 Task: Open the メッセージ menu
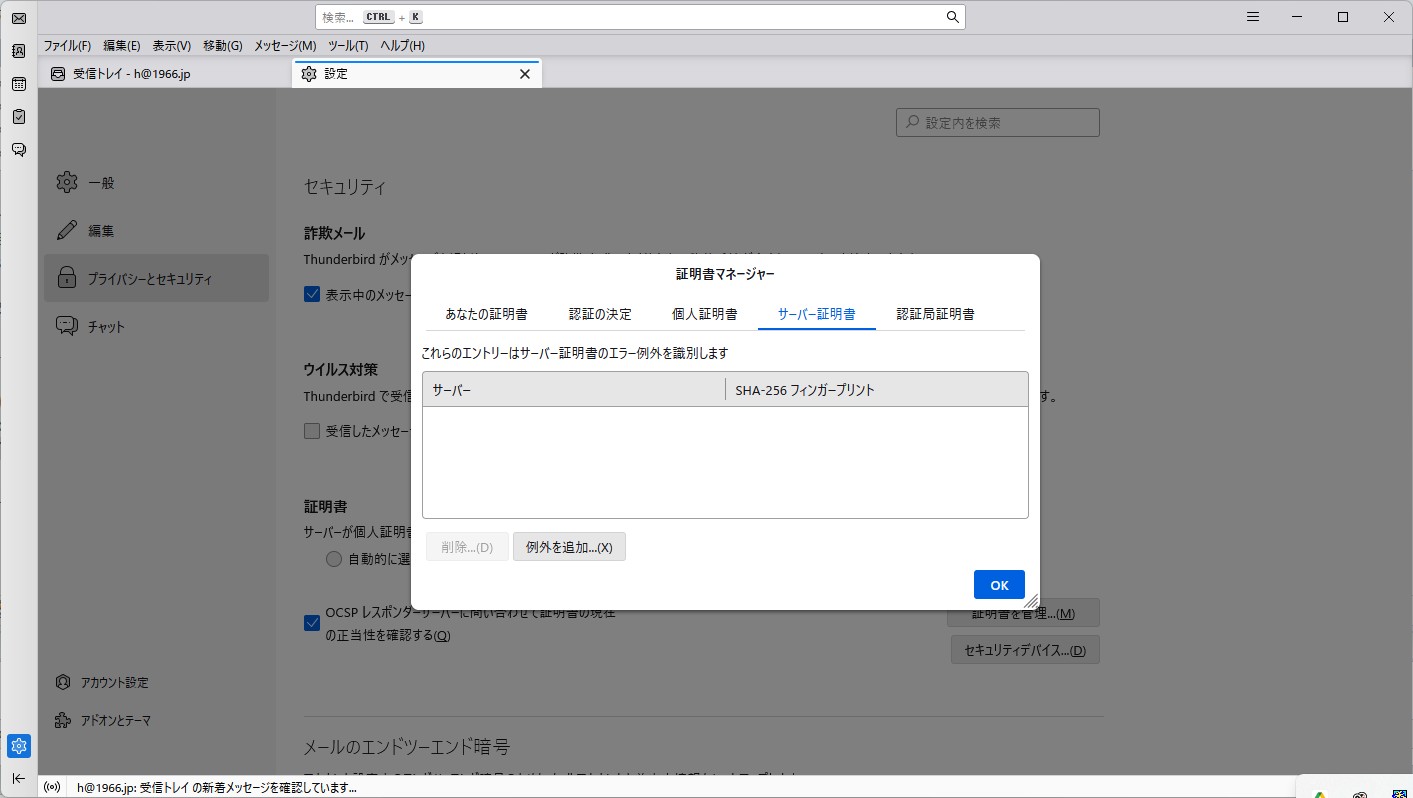coord(284,46)
